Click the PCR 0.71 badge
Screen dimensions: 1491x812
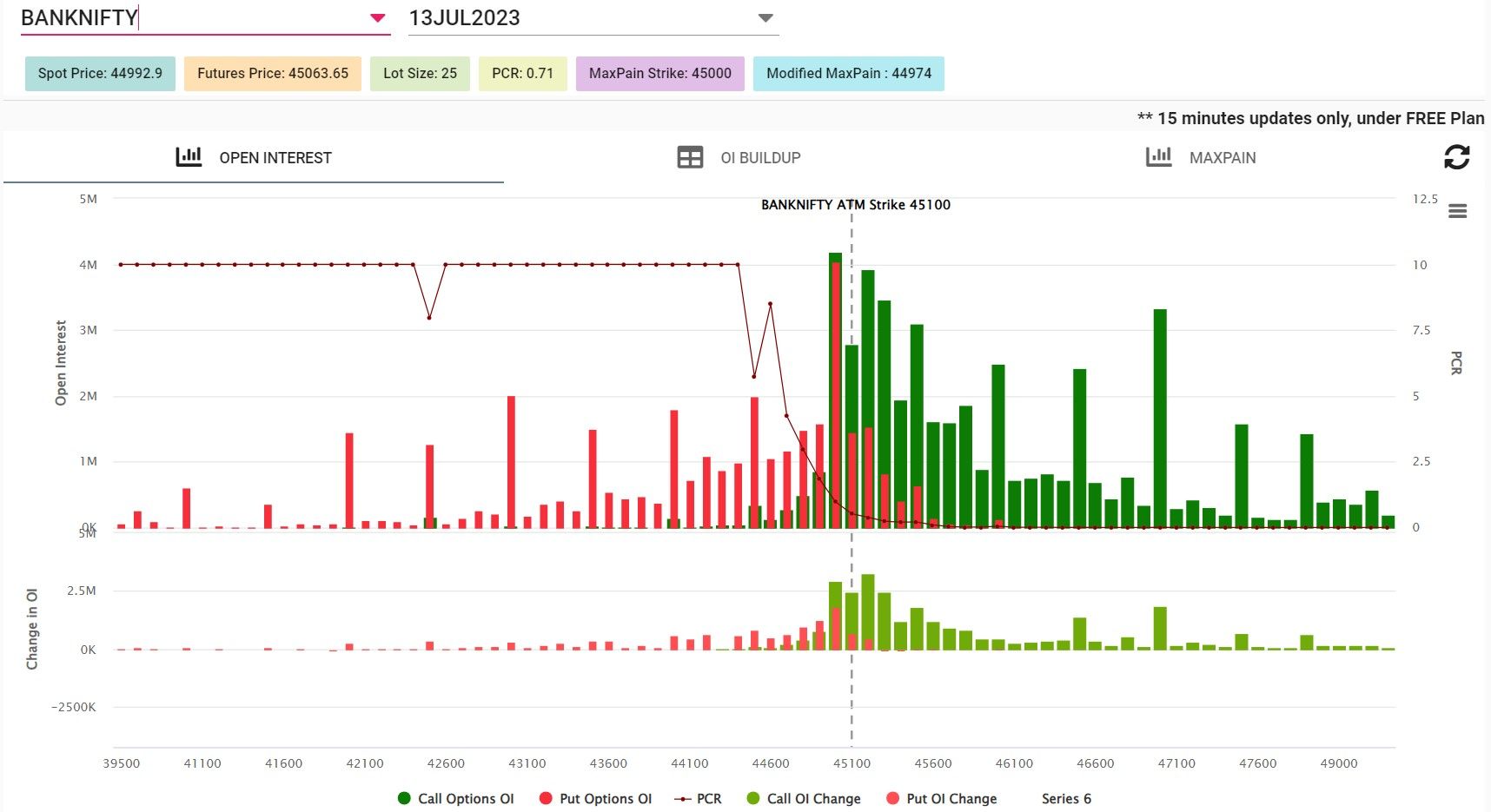(522, 73)
